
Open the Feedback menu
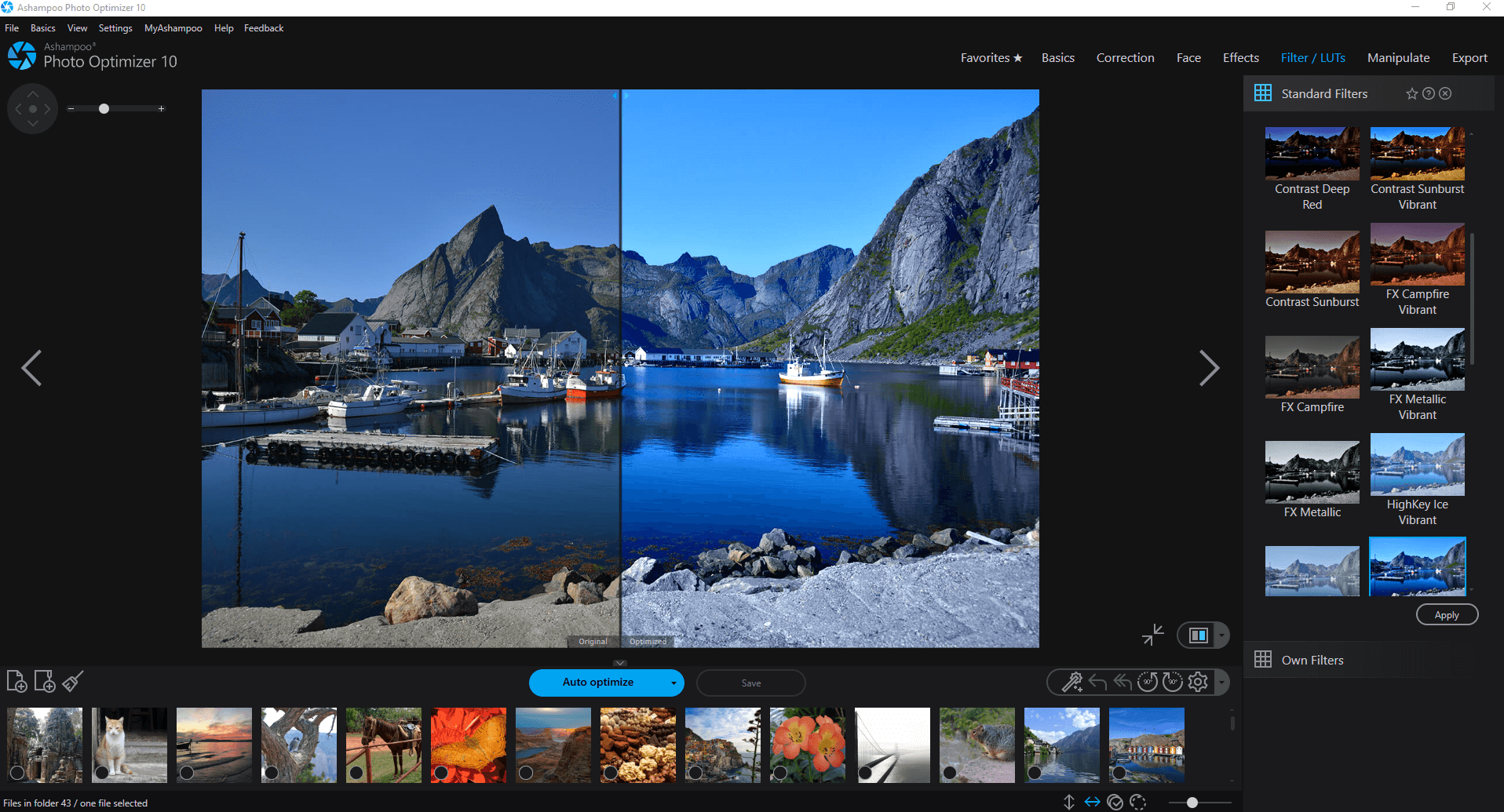263,27
